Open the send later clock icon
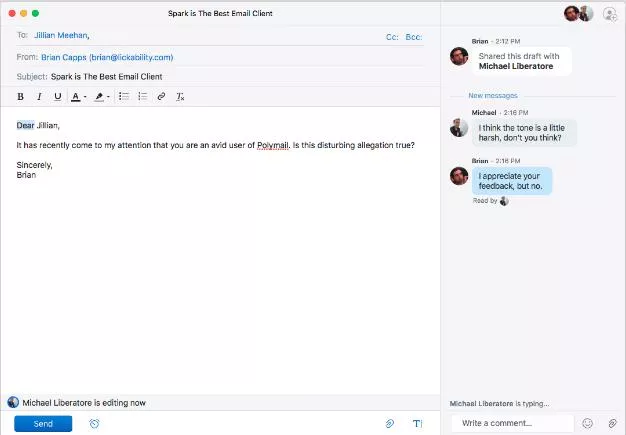 [x=94, y=424]
